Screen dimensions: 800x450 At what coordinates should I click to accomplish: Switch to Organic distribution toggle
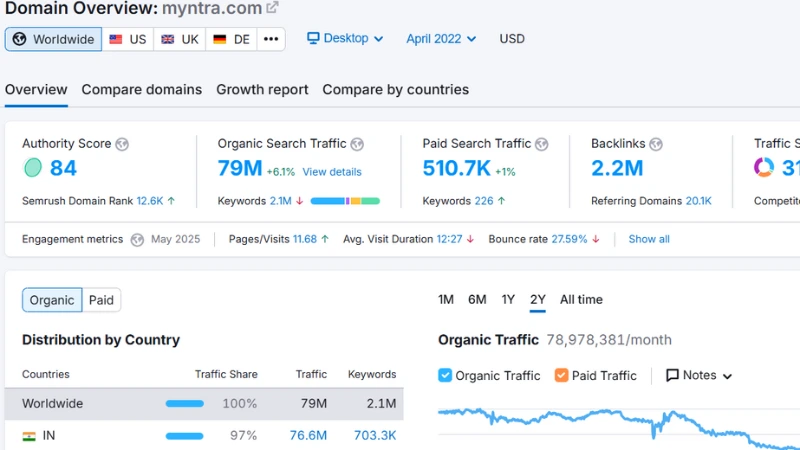click(x=52, y=300)
